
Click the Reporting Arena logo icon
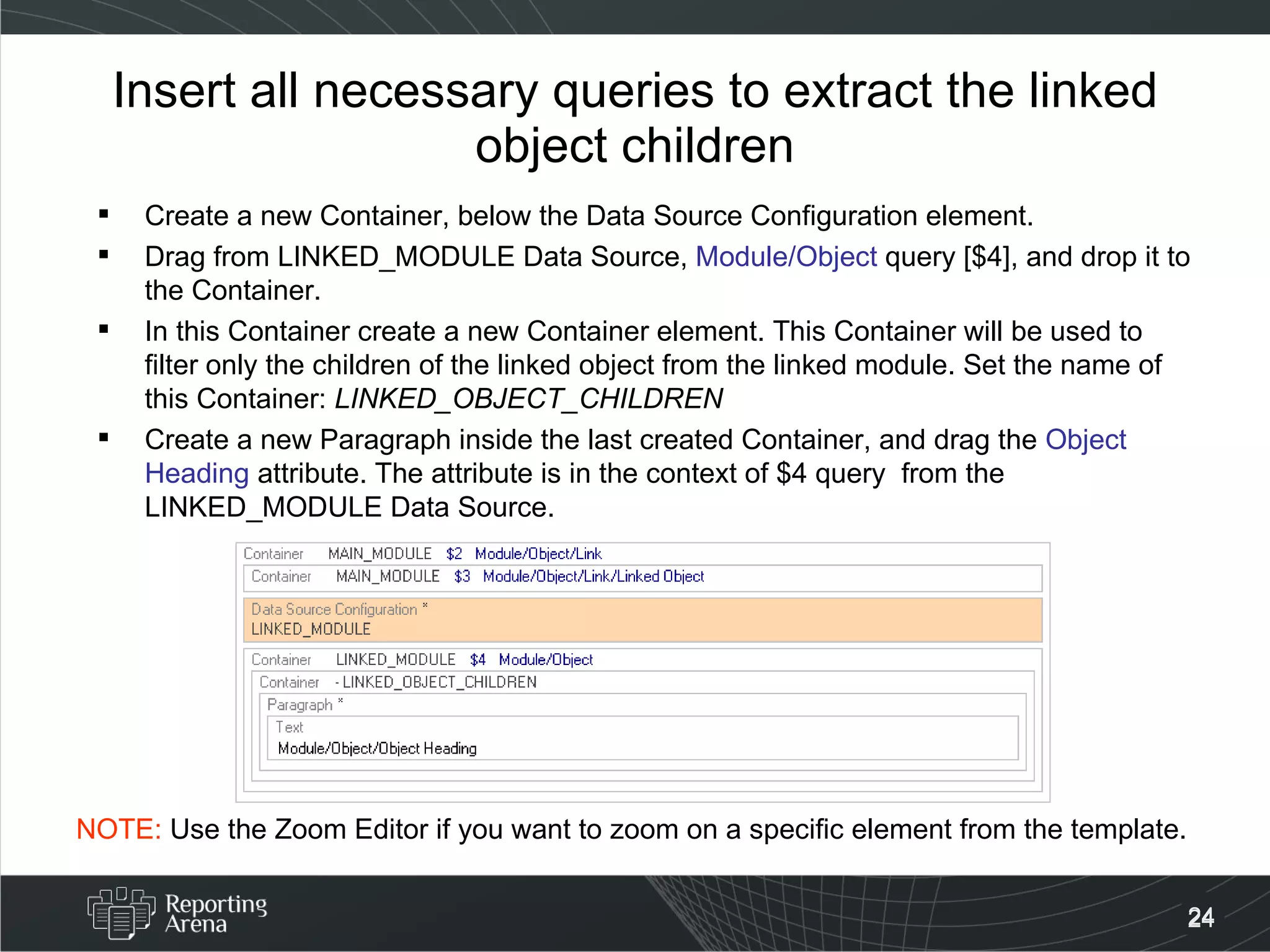[x=122, y=913]
